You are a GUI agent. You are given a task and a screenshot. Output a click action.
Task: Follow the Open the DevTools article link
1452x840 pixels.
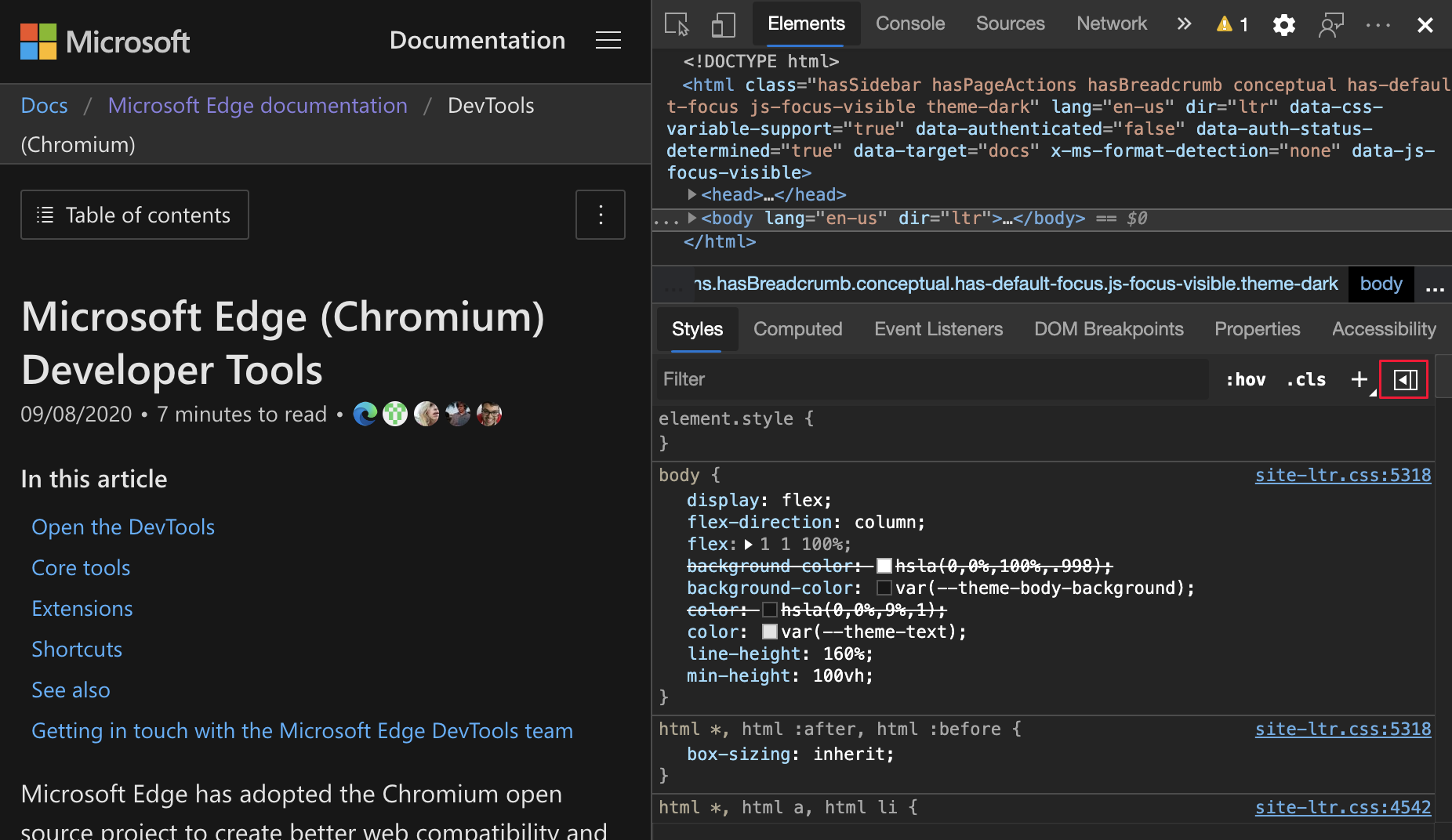[123, 527]
